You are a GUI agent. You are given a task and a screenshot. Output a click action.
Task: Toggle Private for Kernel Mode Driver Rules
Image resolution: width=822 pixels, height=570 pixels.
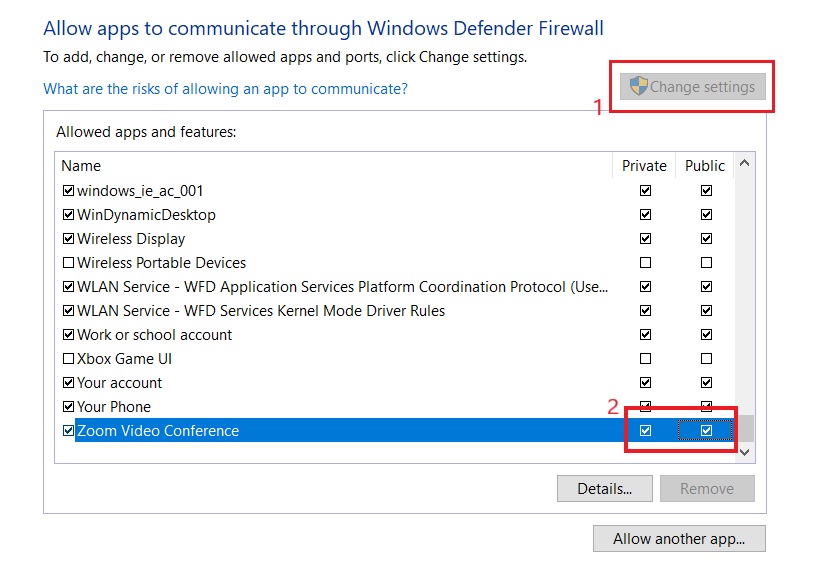coord(645,310)
